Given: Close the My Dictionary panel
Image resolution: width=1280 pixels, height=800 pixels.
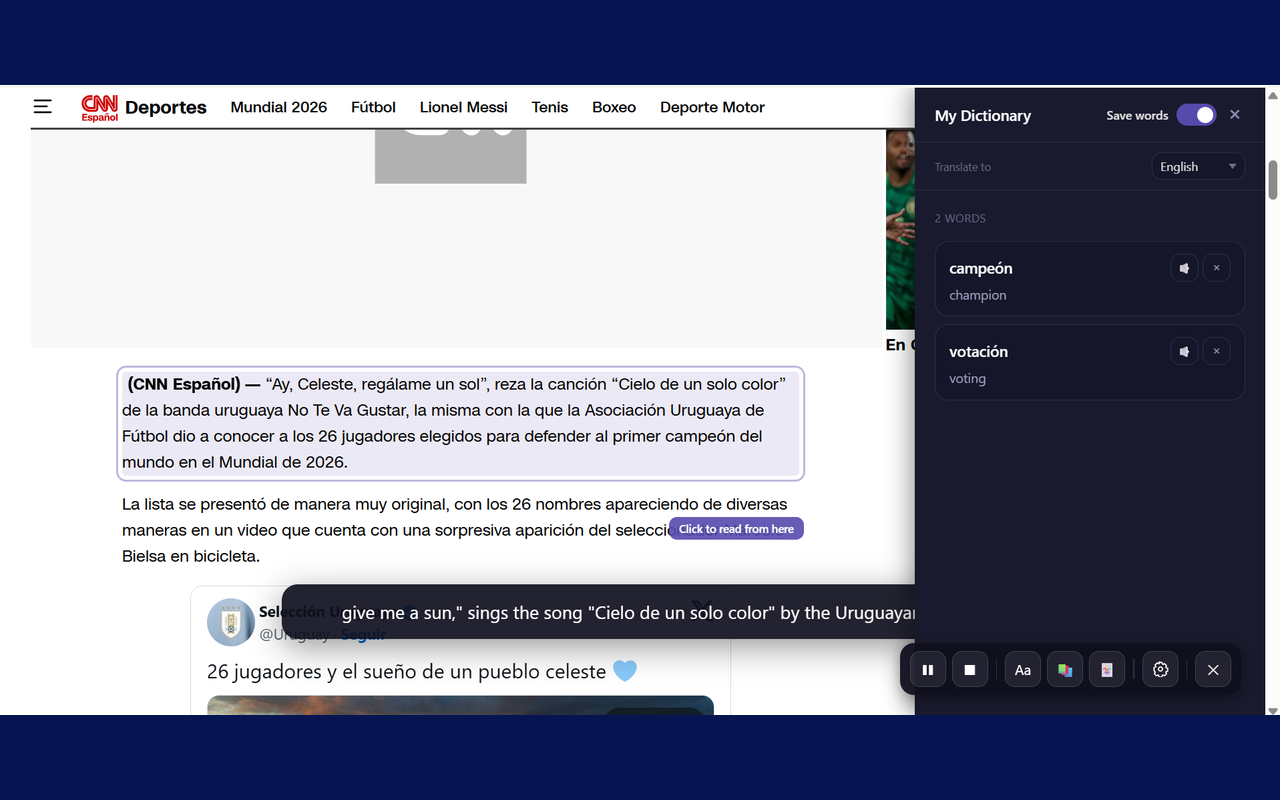Looking at the screenshot, I should coord(1235,115).
